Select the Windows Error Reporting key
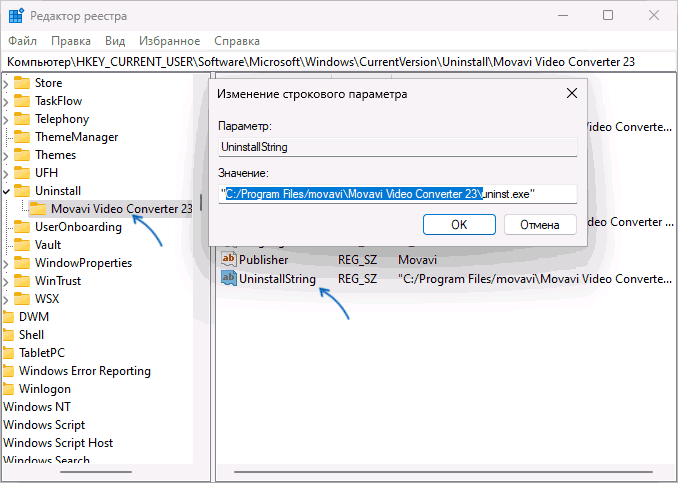Viewport: 678px width, 483px height. pos(85,371)
